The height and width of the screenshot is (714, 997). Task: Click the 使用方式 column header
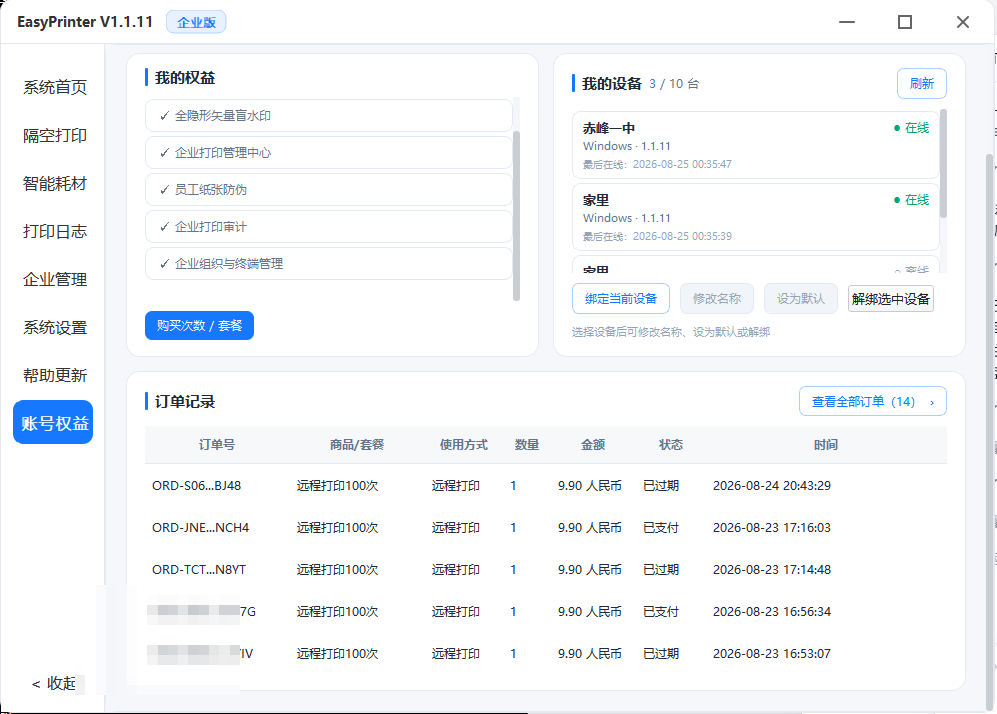click(464, 445)
